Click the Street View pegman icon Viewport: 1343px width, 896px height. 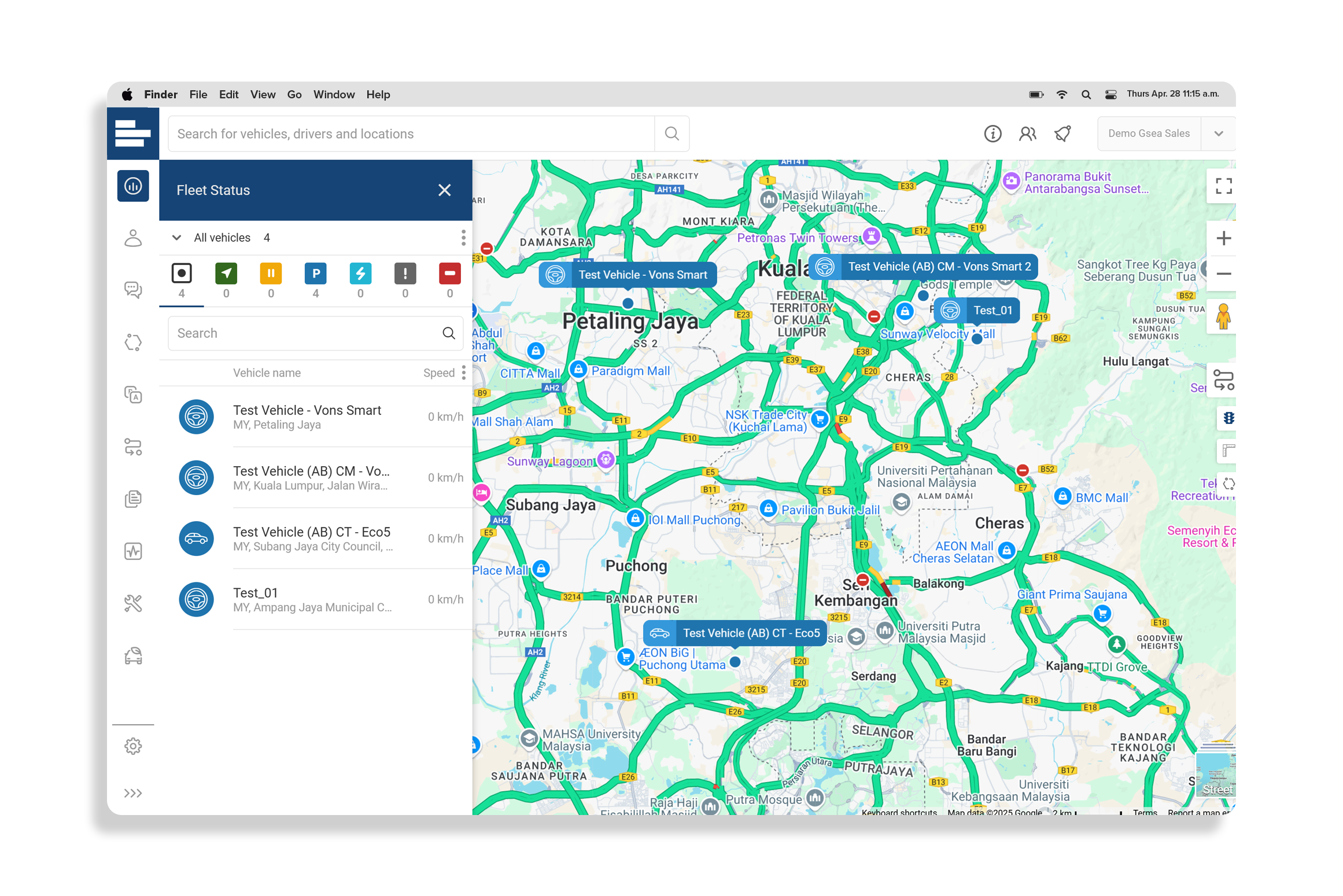pyautogui.click(x=1223, y=316)
